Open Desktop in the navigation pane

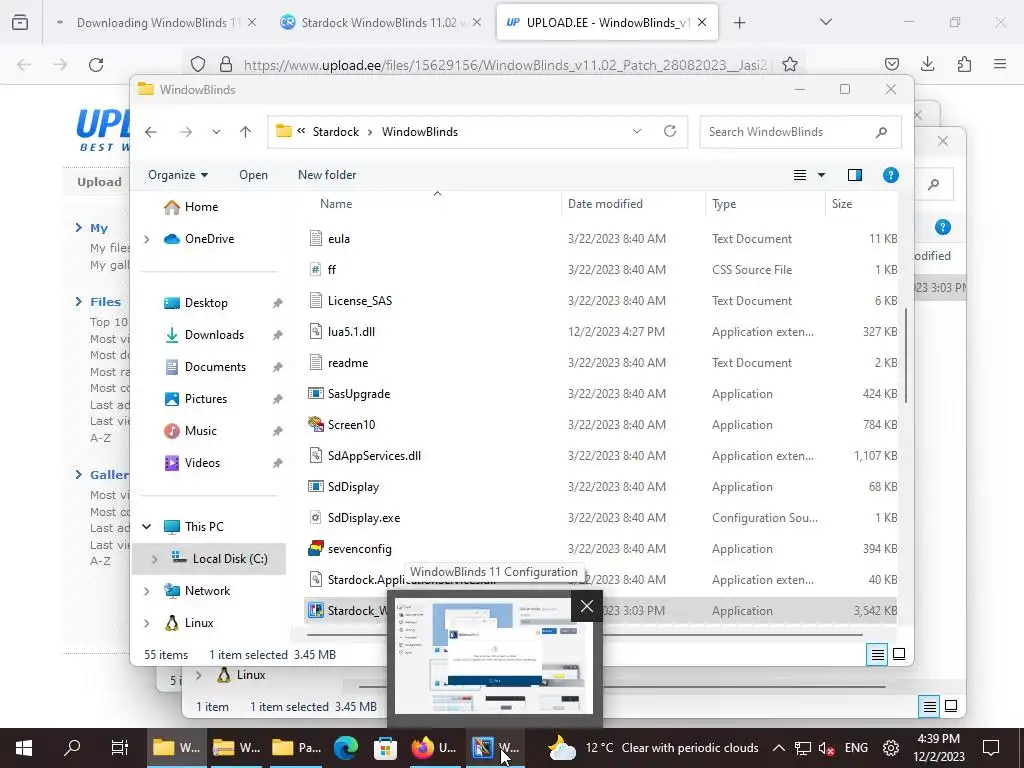pyautogui.click(x=206, y=303)
